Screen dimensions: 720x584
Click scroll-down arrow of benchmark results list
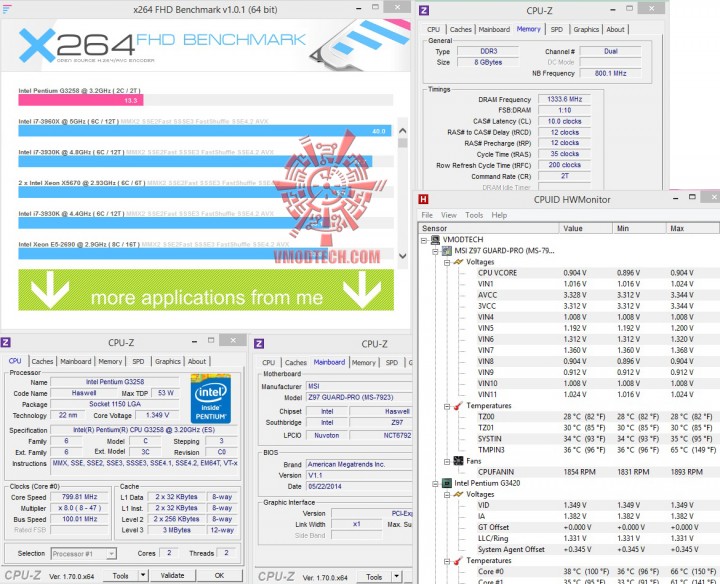click(403, 256)
